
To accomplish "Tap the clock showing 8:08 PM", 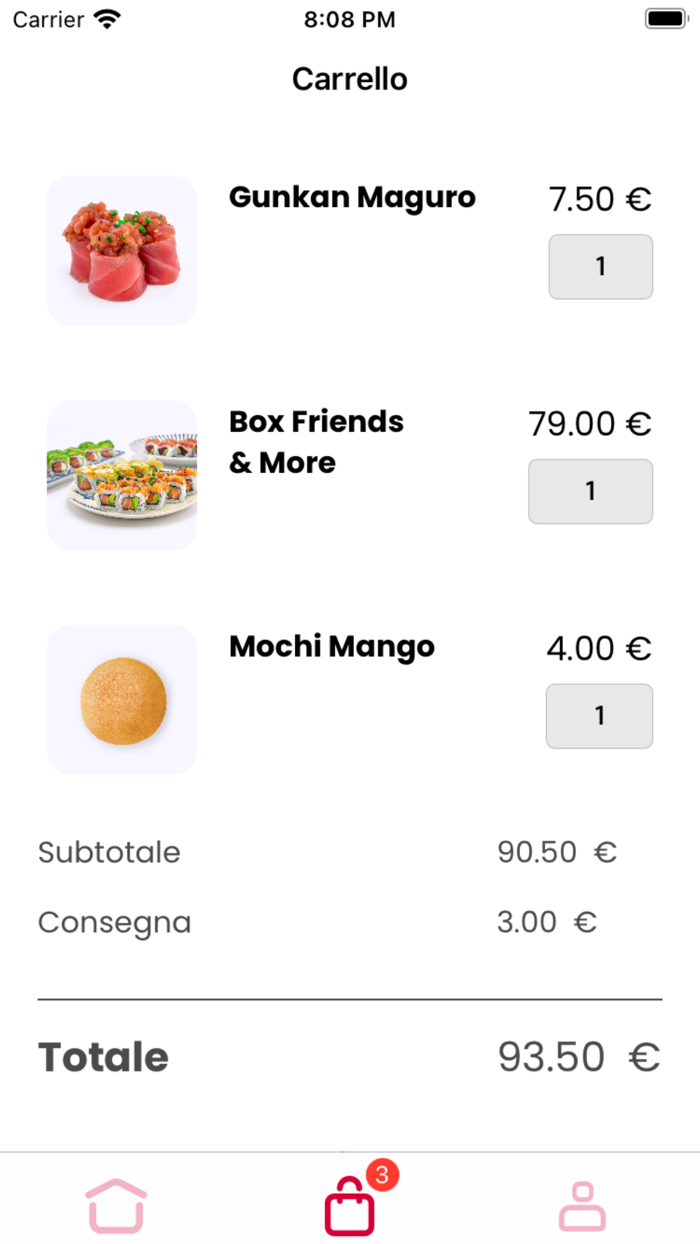I will [x=349, y=18].
